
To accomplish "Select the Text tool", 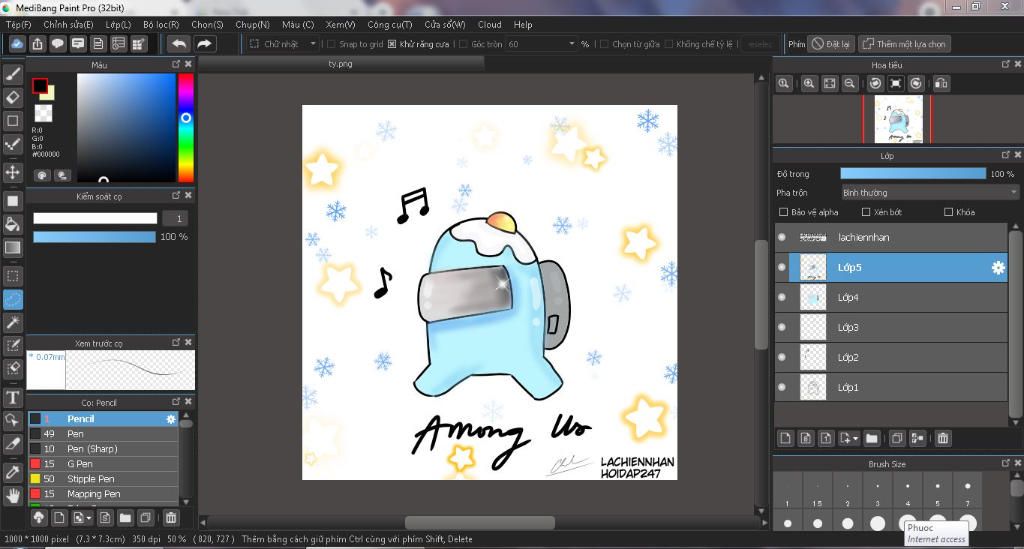I will [12, 398].
